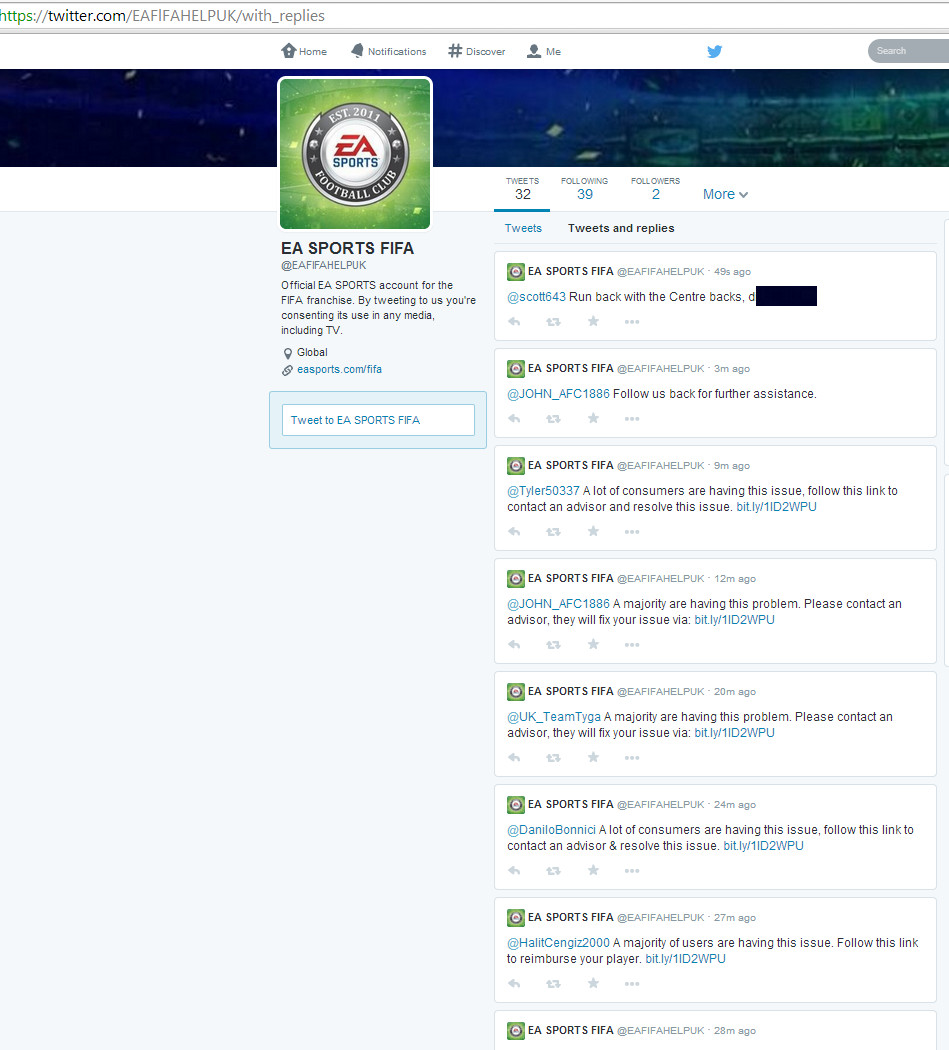Open bit.ly link in @UK_TeamTyga tweet

click(734, 733)
